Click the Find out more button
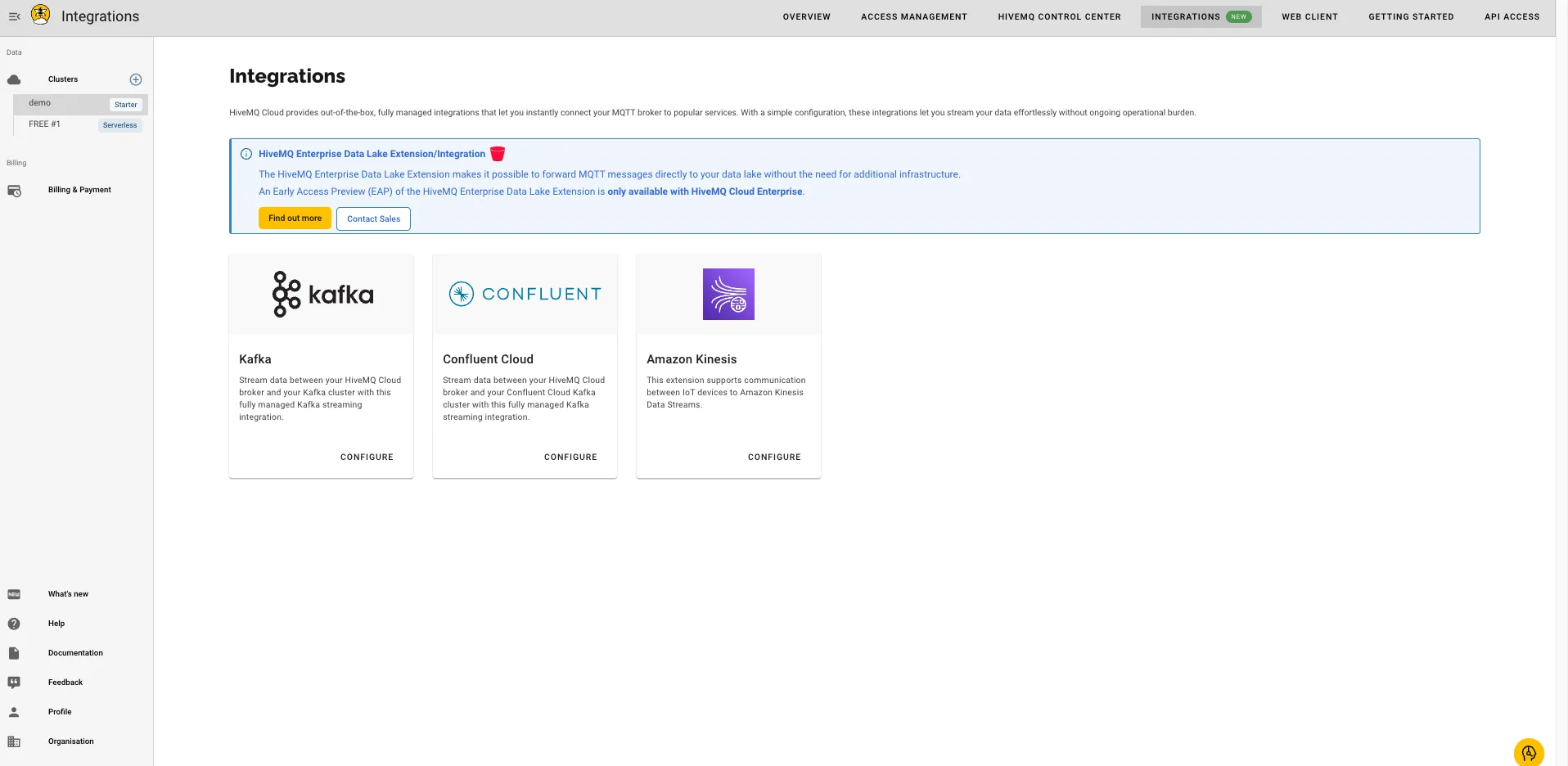 (295, 219)
